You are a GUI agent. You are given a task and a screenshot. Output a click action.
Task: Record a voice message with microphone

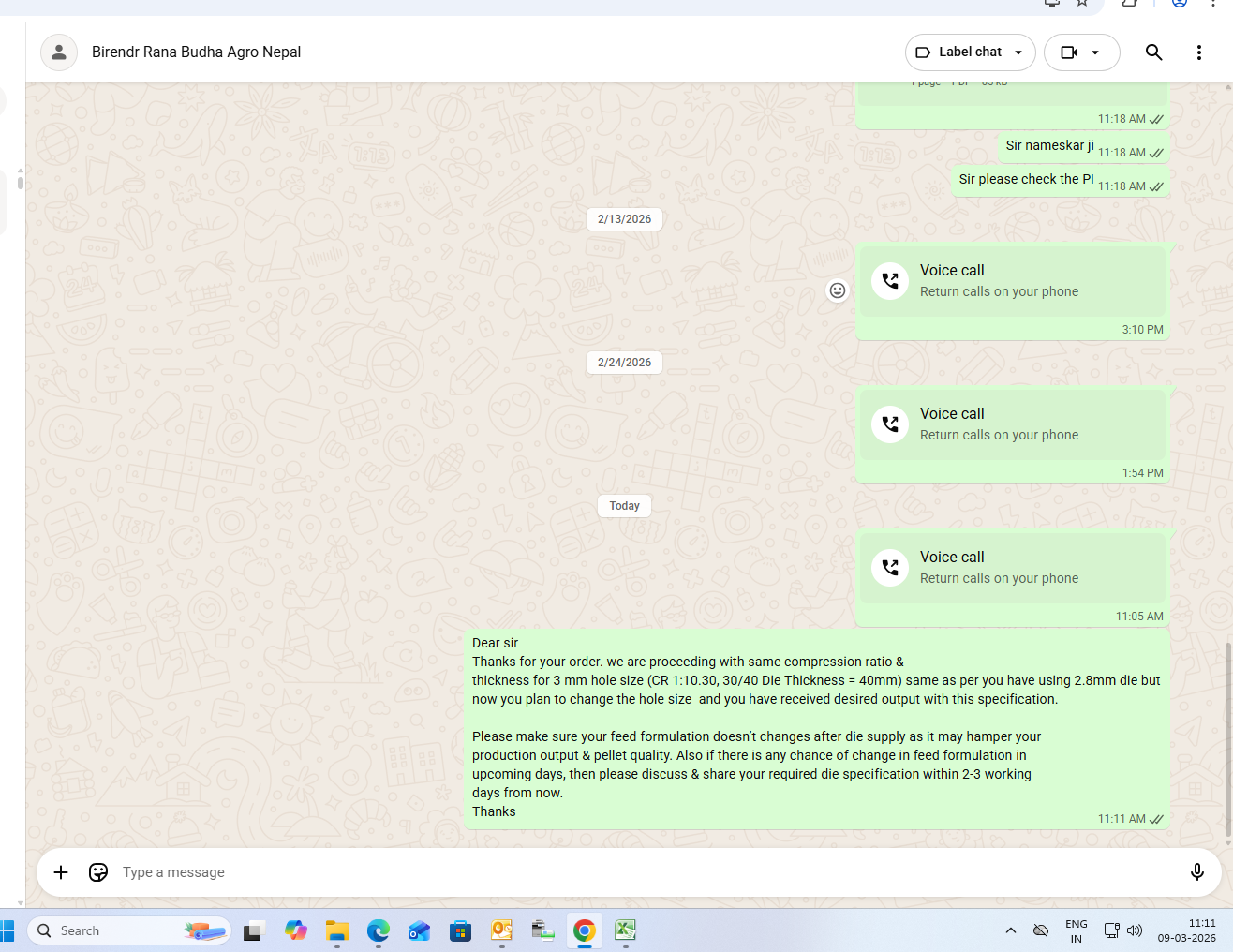coord(1196,872)
